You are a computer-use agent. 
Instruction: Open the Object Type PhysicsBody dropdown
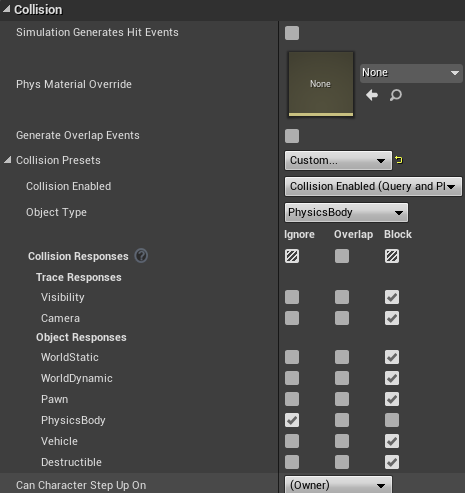coord(346,212)
